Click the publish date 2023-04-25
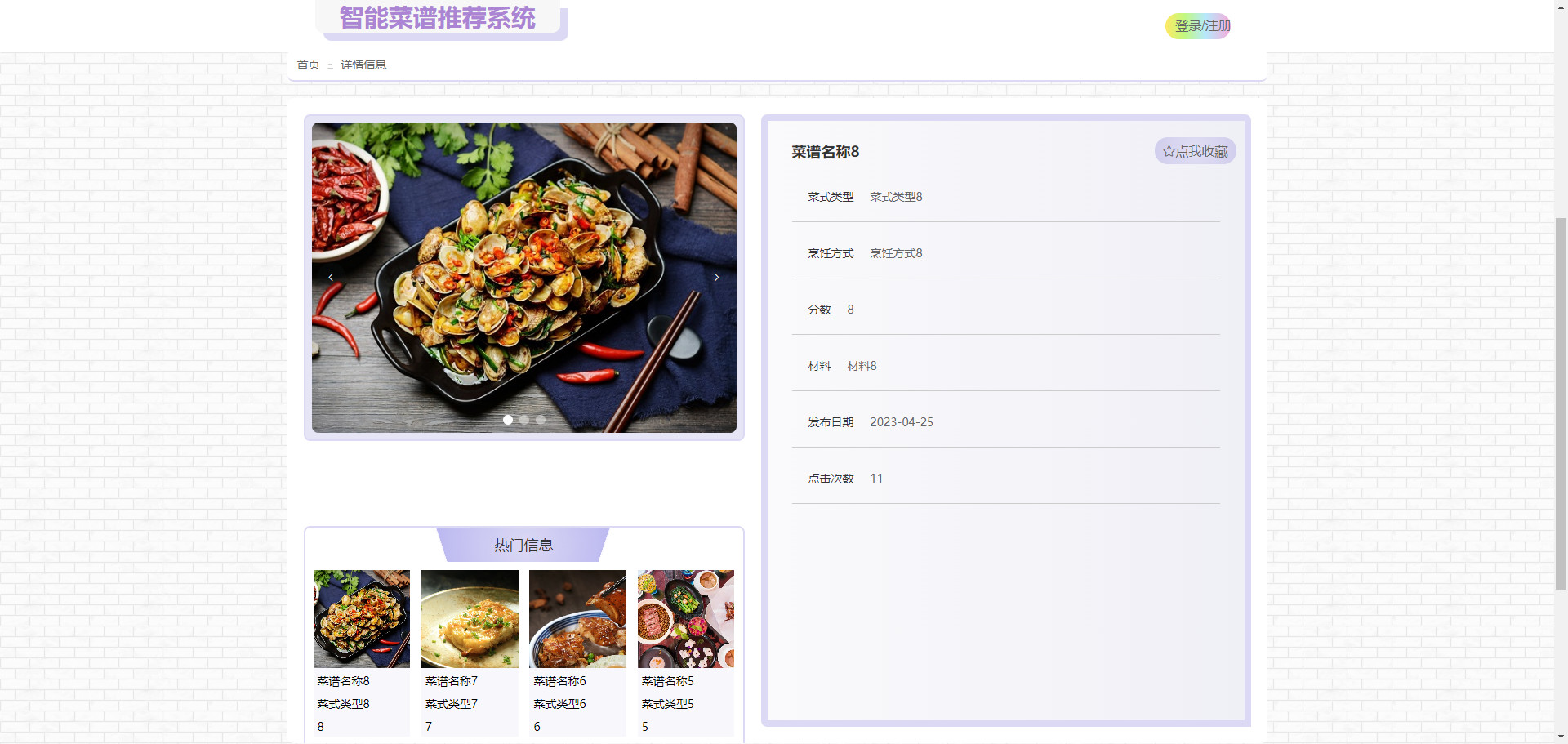This screenshot has height=744, width=1568. tap(902, 422)
